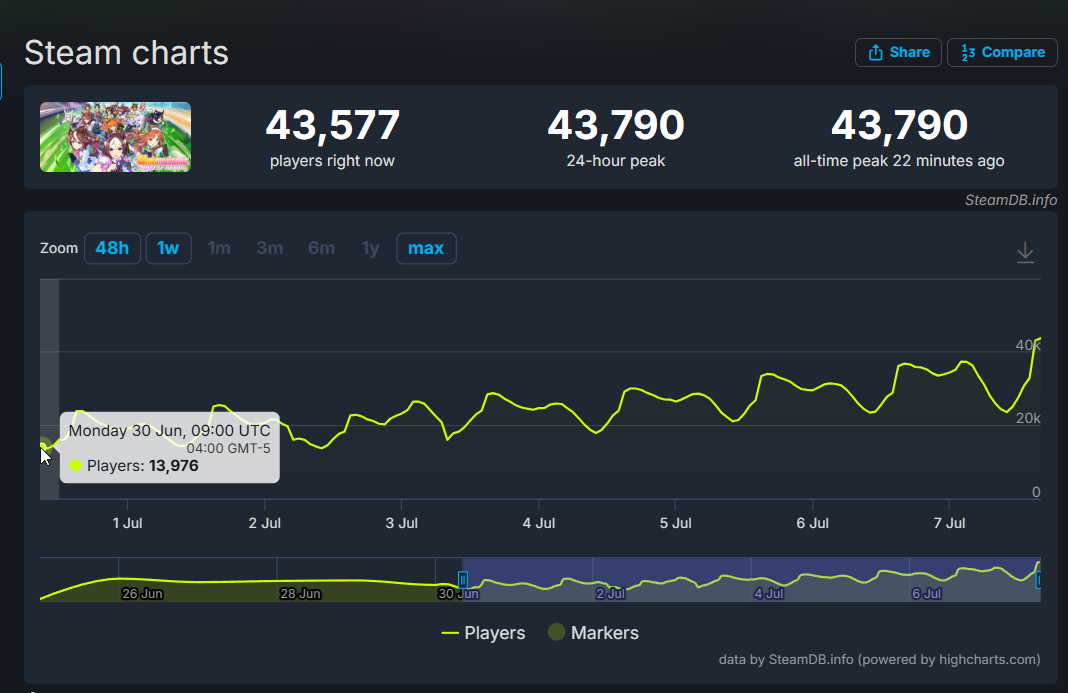Image resolution: width=1068 pixels, height=693 pixels.
Task: Click the 7 Jul axis label
Action: [x=949, y=523]
